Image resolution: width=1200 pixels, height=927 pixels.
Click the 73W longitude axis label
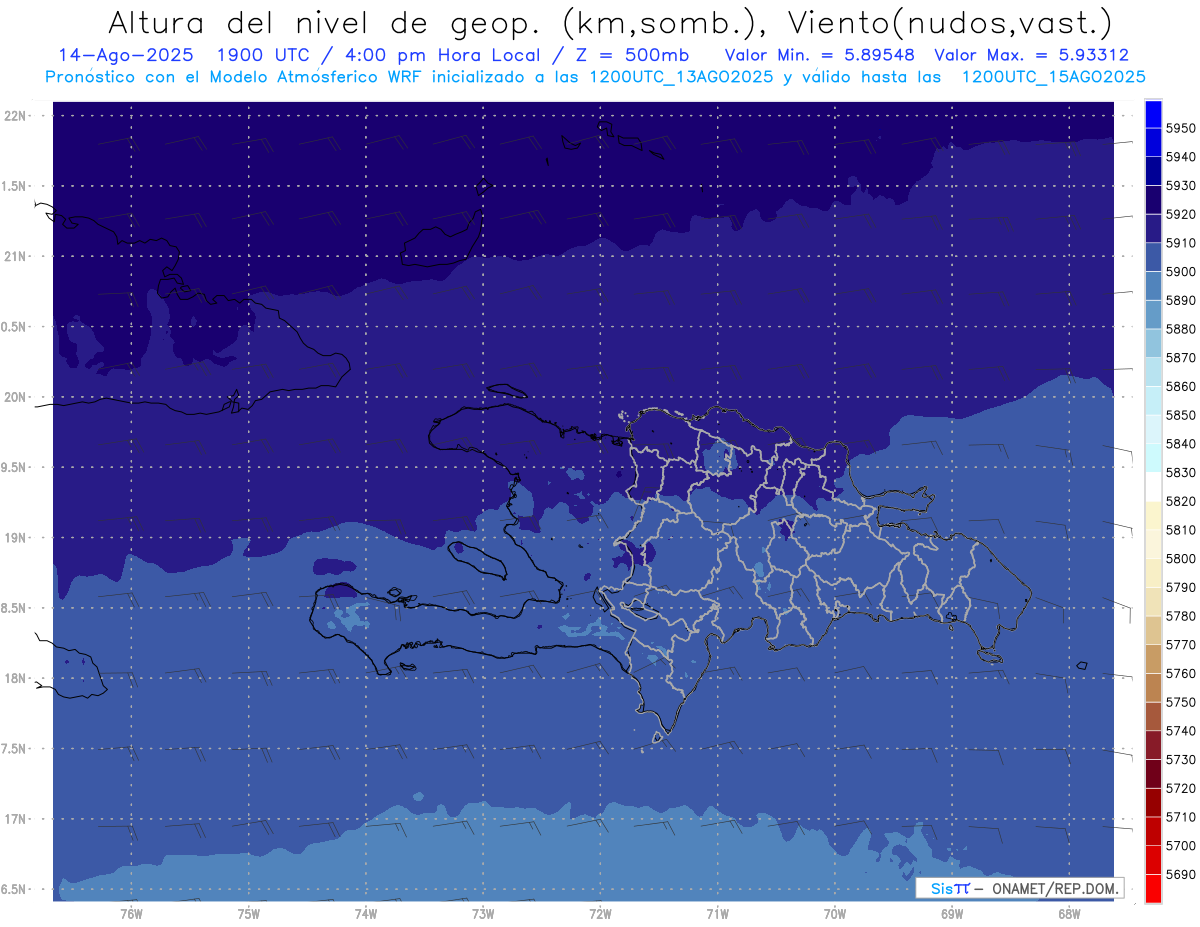click(x=483, y=913)
